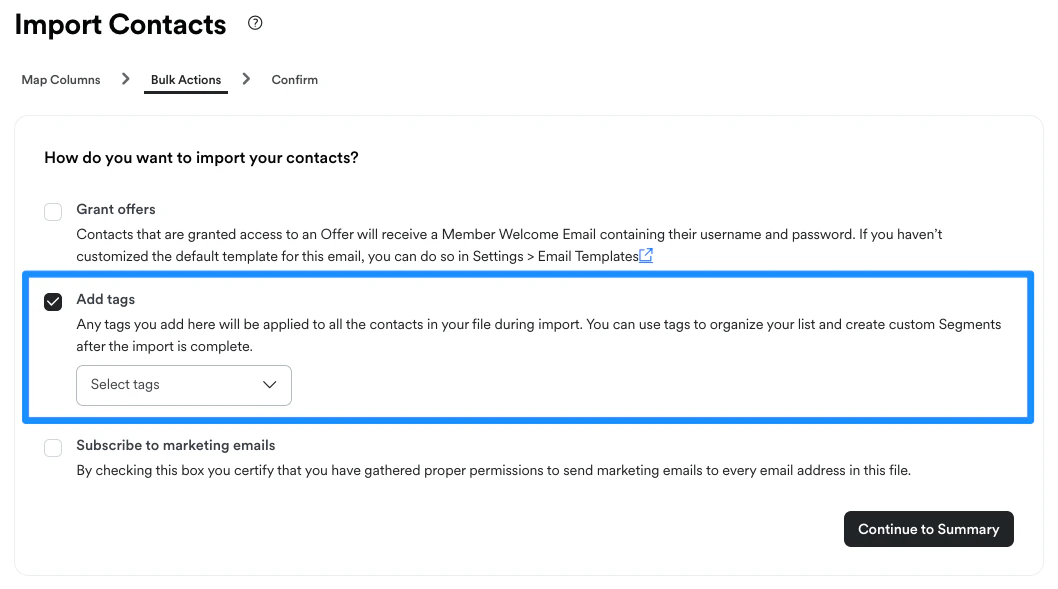Uncheck the Add tags checkbox

53,302
